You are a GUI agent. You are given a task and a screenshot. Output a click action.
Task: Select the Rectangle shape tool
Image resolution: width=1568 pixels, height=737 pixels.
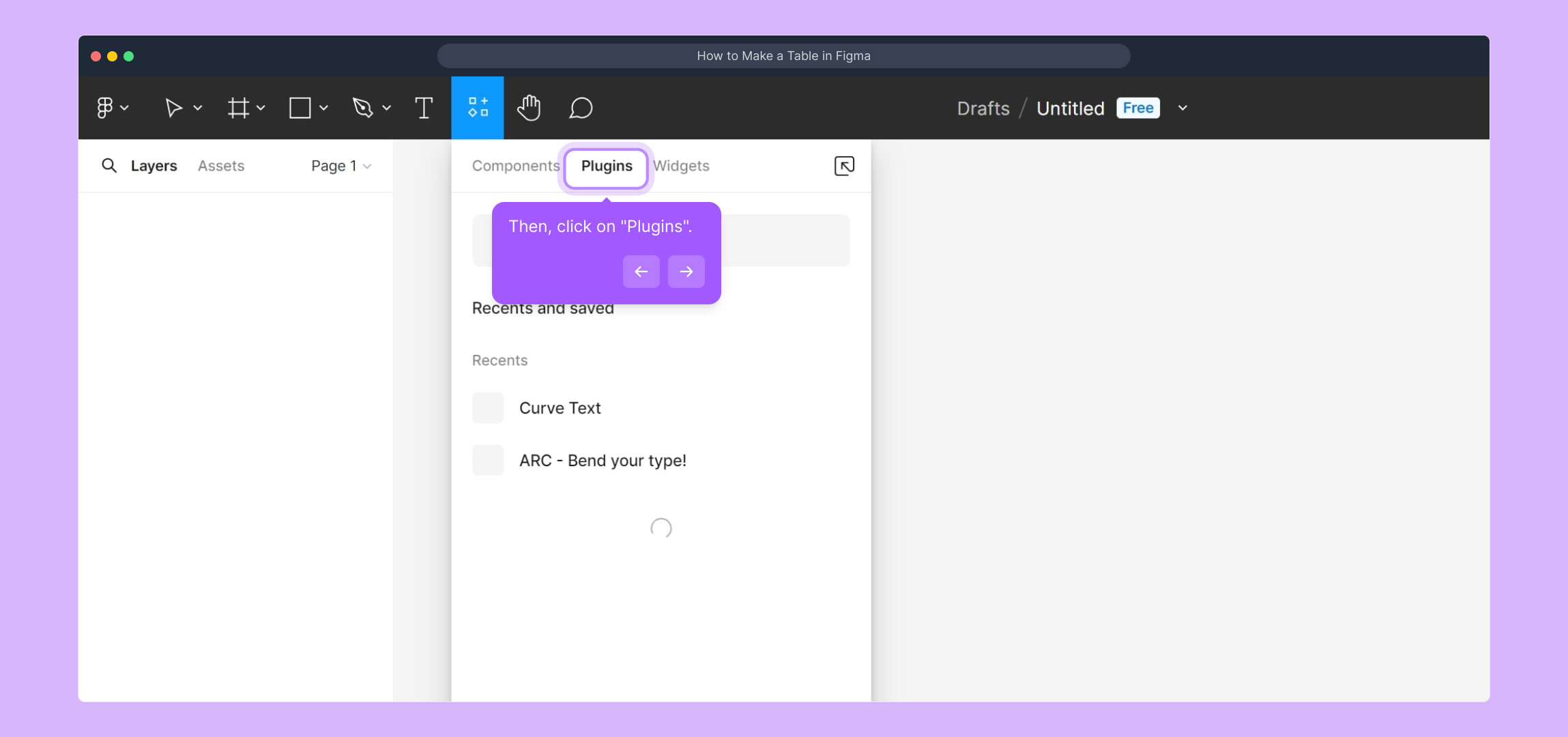[x=300, y=108]
